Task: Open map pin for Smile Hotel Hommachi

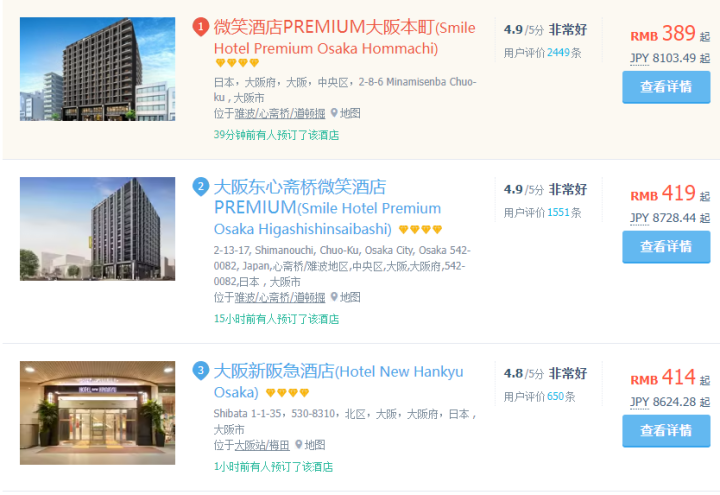Action: point(345,113)
